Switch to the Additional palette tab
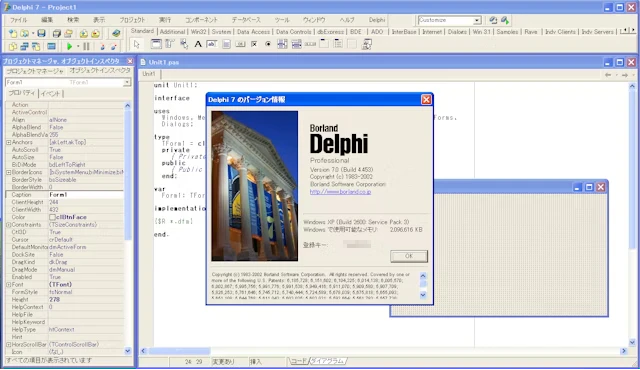Viewport: 640px width, 370px height. click(x=172, y=31)
